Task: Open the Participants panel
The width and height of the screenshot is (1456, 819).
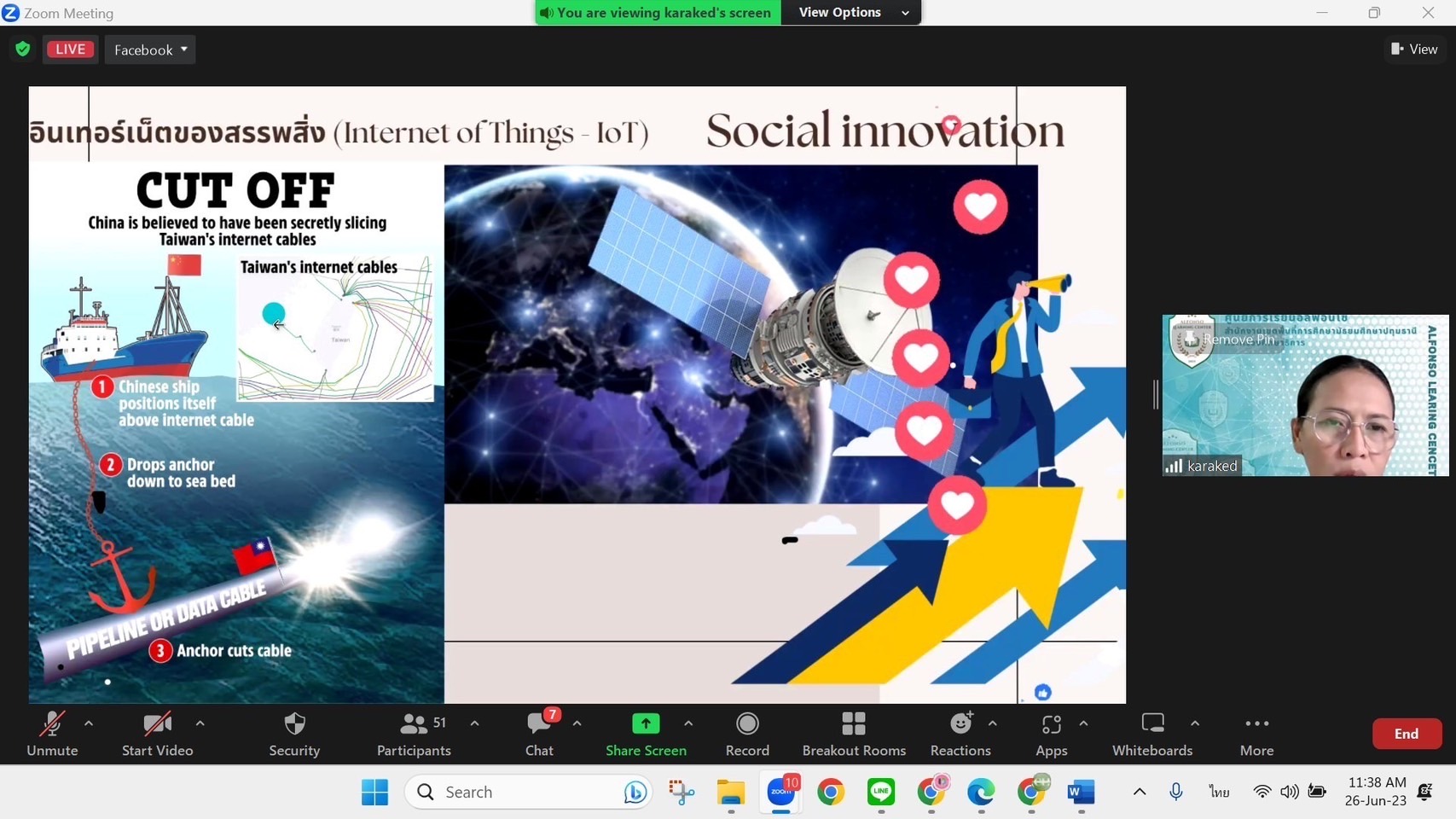Action: (414, 734)
